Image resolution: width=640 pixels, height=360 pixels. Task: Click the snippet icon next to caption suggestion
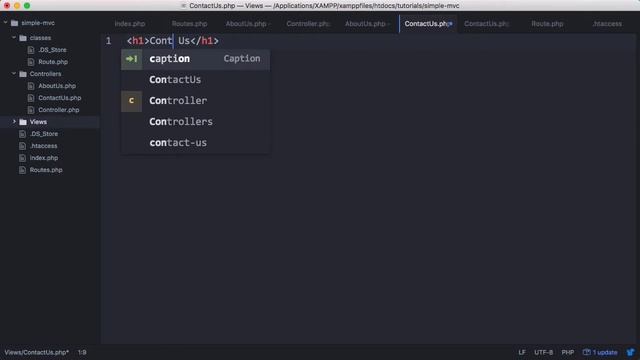tap(131, 59)
